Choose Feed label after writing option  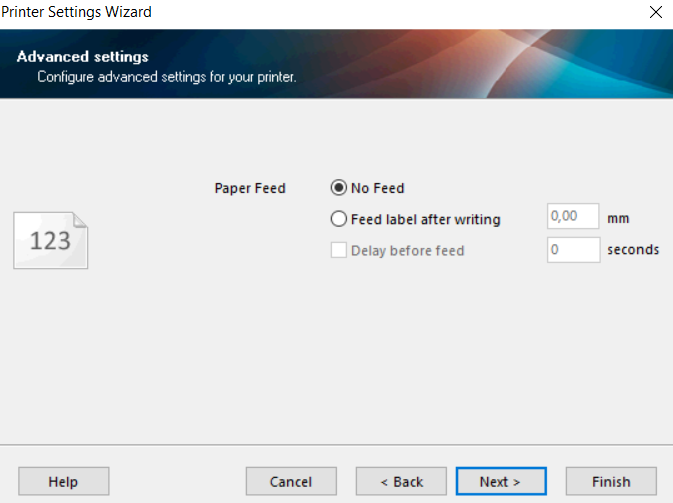[338, 219]
